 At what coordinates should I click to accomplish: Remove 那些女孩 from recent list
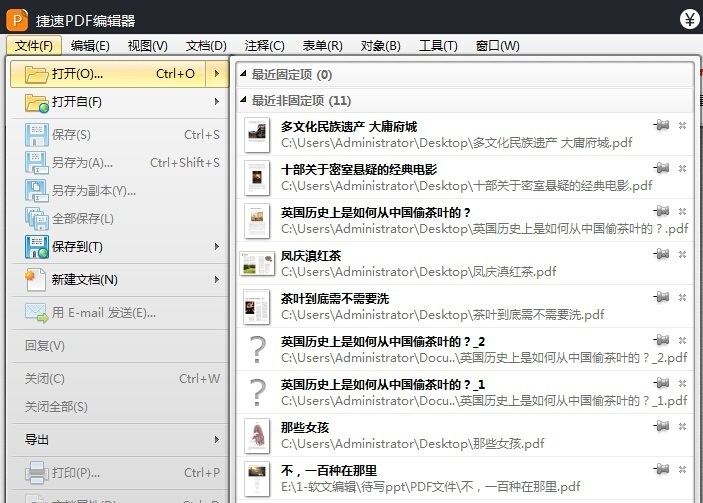tap(682, 426)
